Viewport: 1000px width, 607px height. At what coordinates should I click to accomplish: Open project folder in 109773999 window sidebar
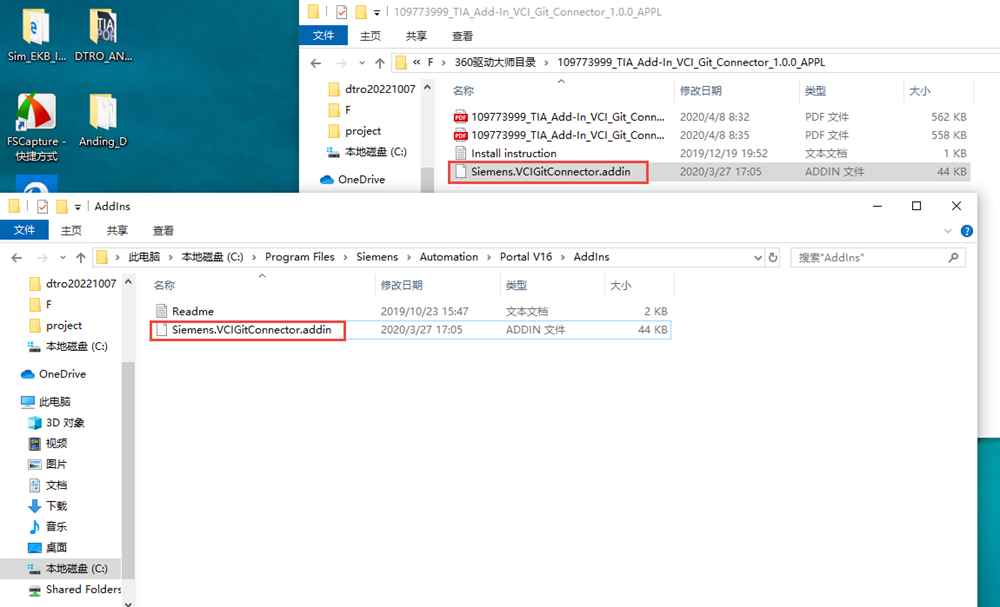click(354, 131)
